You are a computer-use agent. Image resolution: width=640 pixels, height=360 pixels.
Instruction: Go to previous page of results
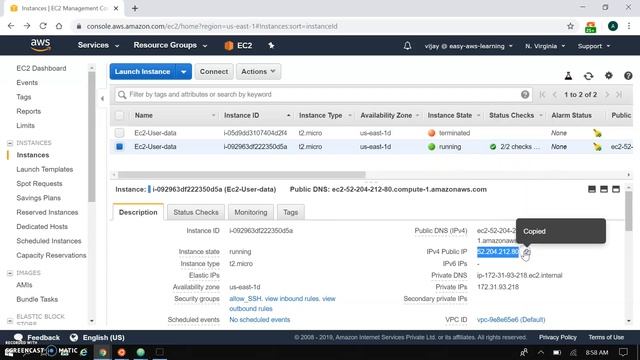click(554, 95)
